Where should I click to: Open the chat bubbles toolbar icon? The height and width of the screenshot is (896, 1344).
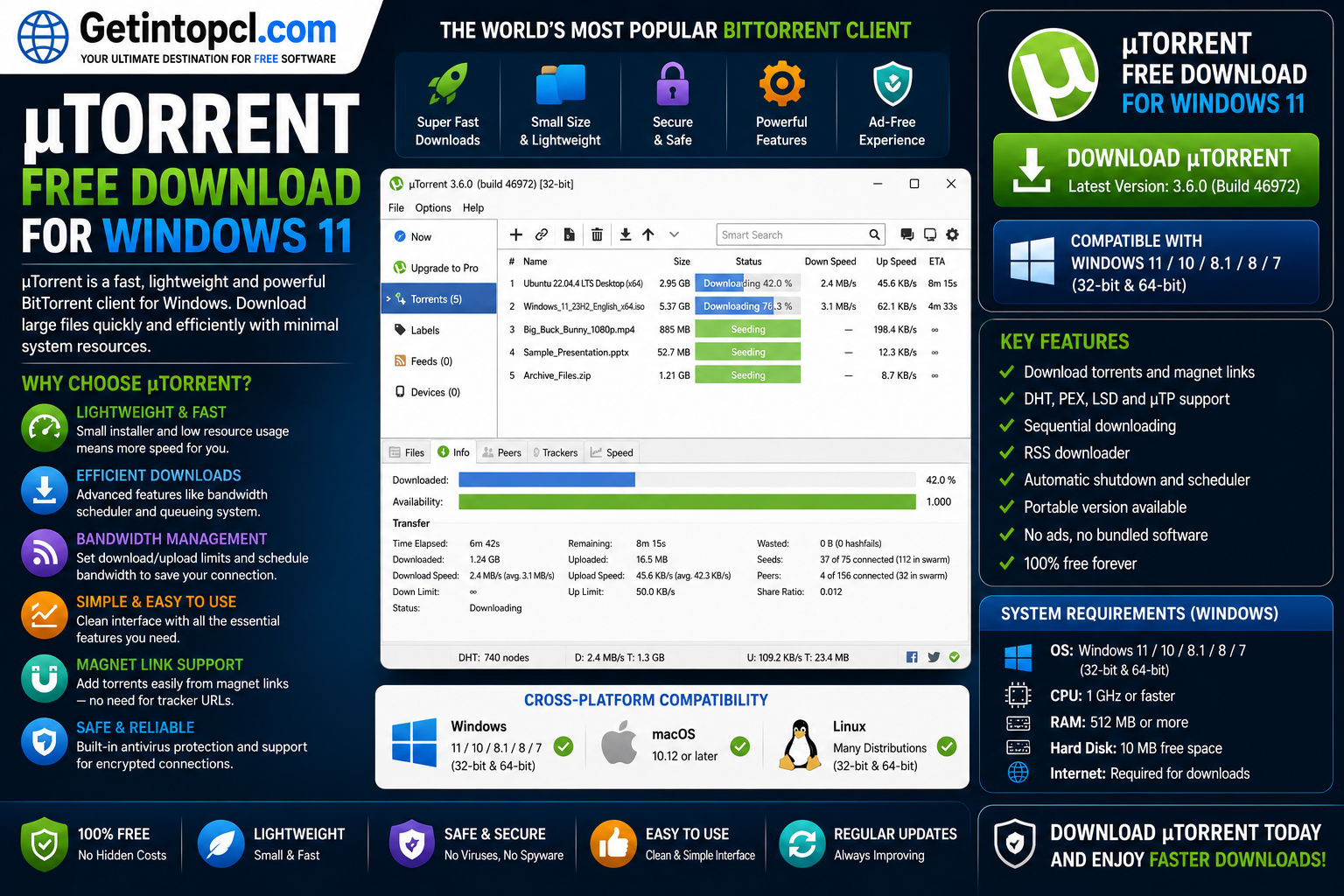click(x=907, y=234)
